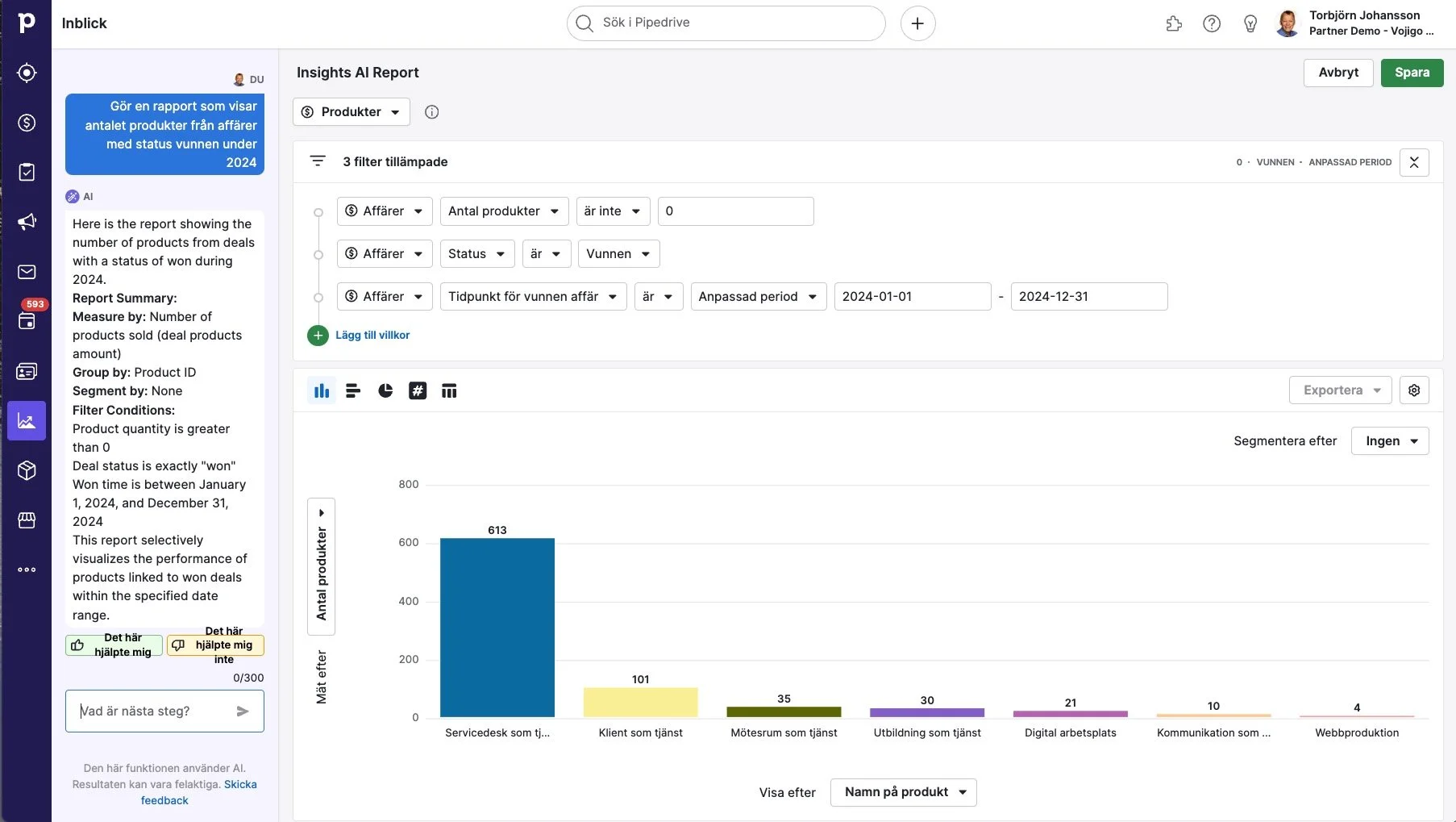Open the Anpassad period dropdown
Image resolution: width=1456 pixels, height=822 pixels.
[x=759, y=297]
